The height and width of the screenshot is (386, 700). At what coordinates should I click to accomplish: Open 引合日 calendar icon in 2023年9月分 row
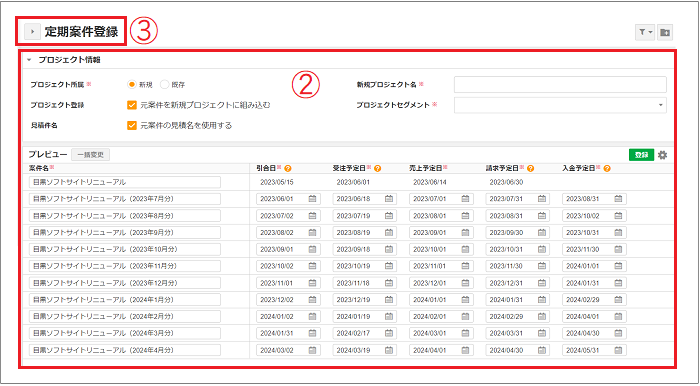click(312, 232)
